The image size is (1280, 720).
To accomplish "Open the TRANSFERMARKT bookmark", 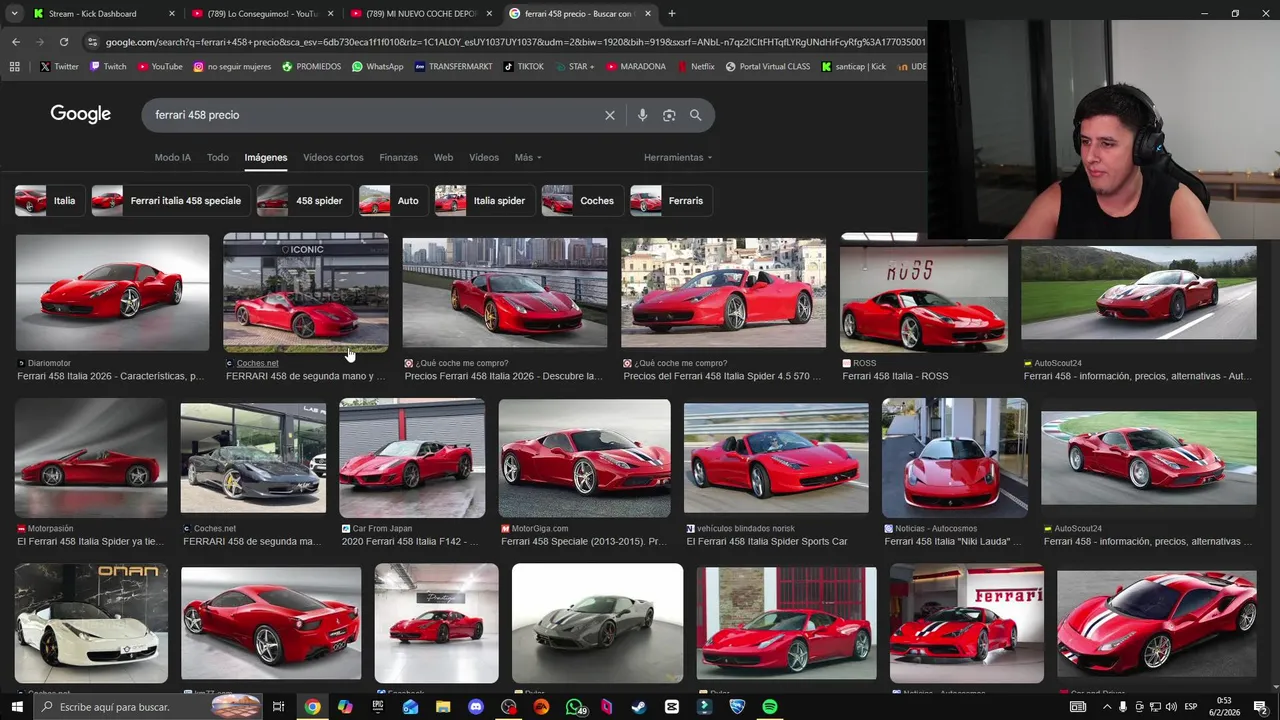I will tap(453, 67).
